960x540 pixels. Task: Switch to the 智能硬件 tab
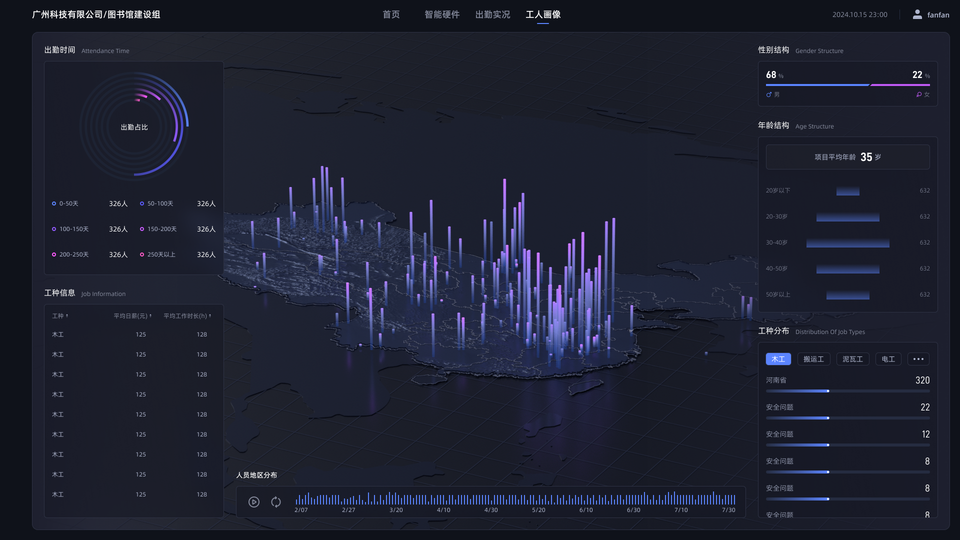click(x=442, y=14)
